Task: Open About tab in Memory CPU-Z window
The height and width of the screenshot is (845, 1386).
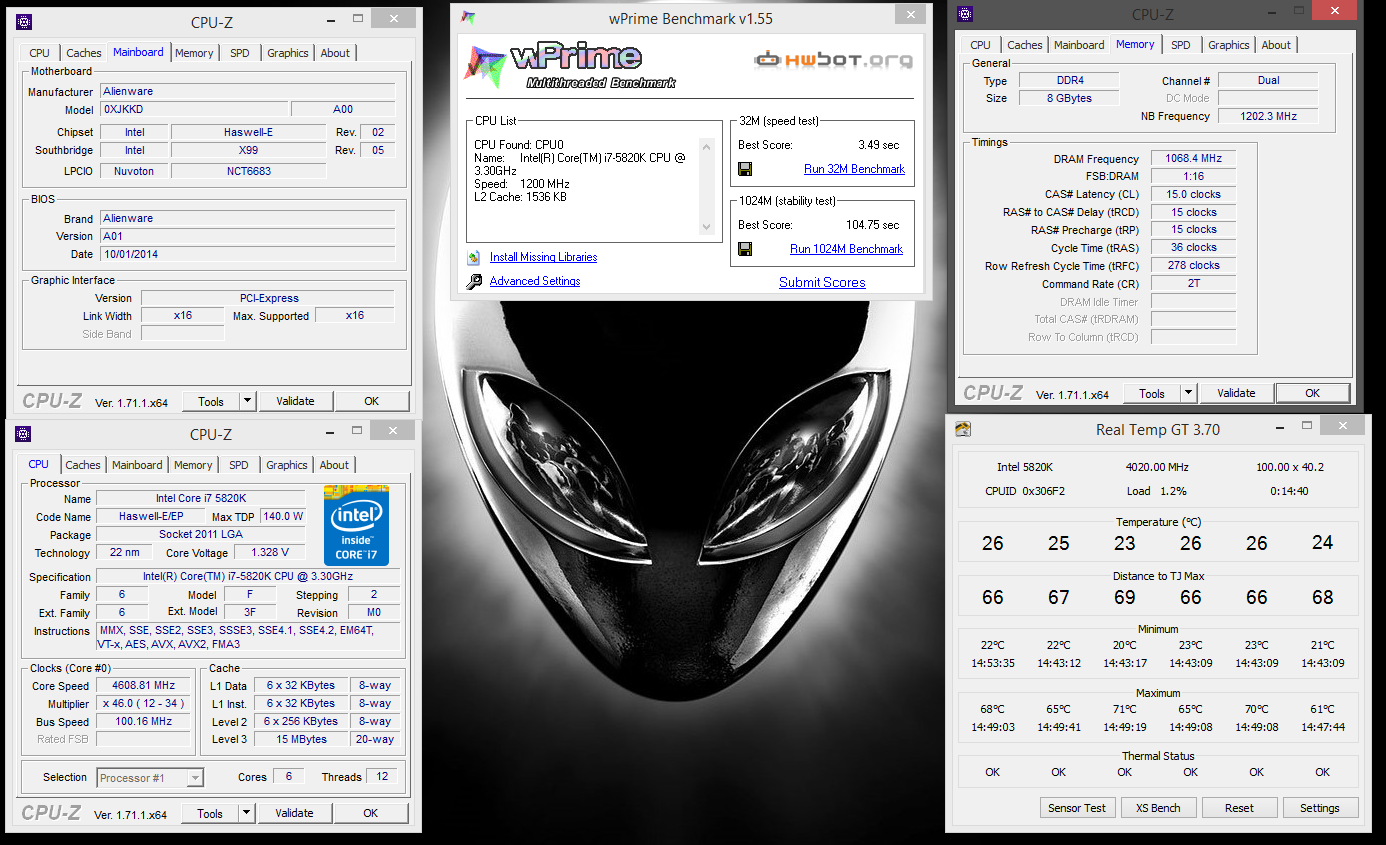Action: click(x=1276, y=45)
